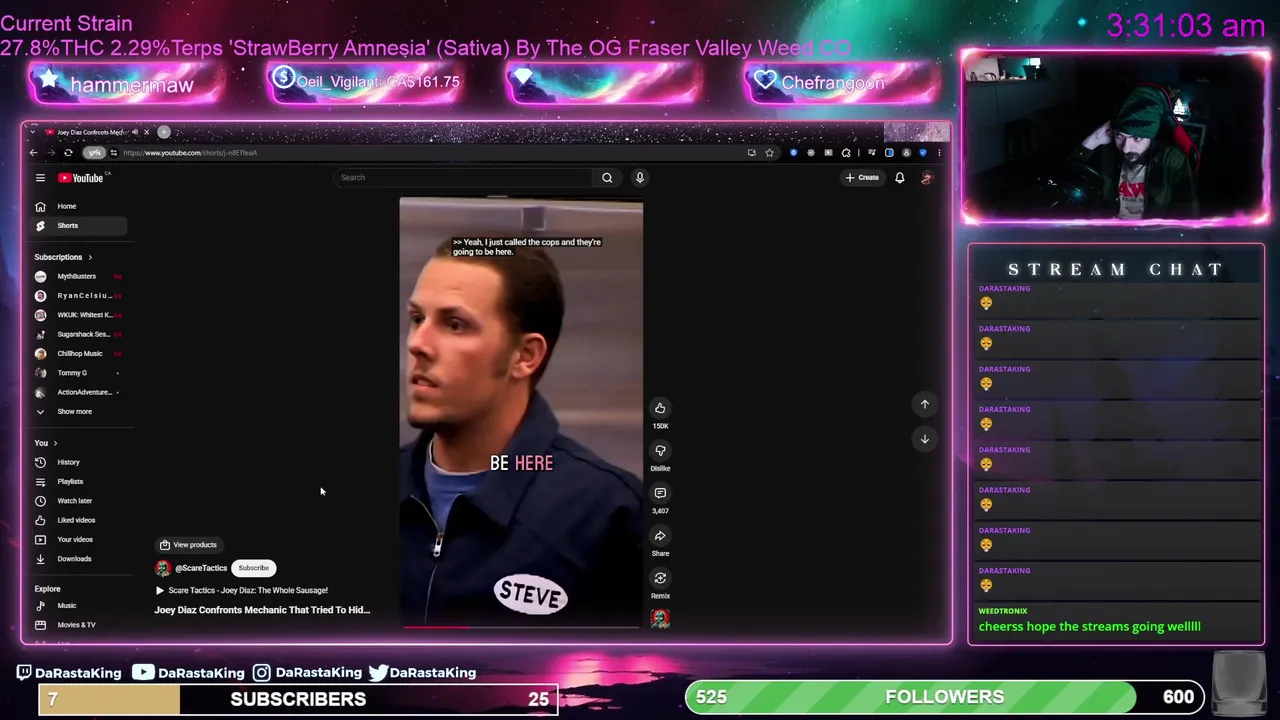Click the Subscribe button for ScareTactics
1280x720 pixels.
click(253, 568)
